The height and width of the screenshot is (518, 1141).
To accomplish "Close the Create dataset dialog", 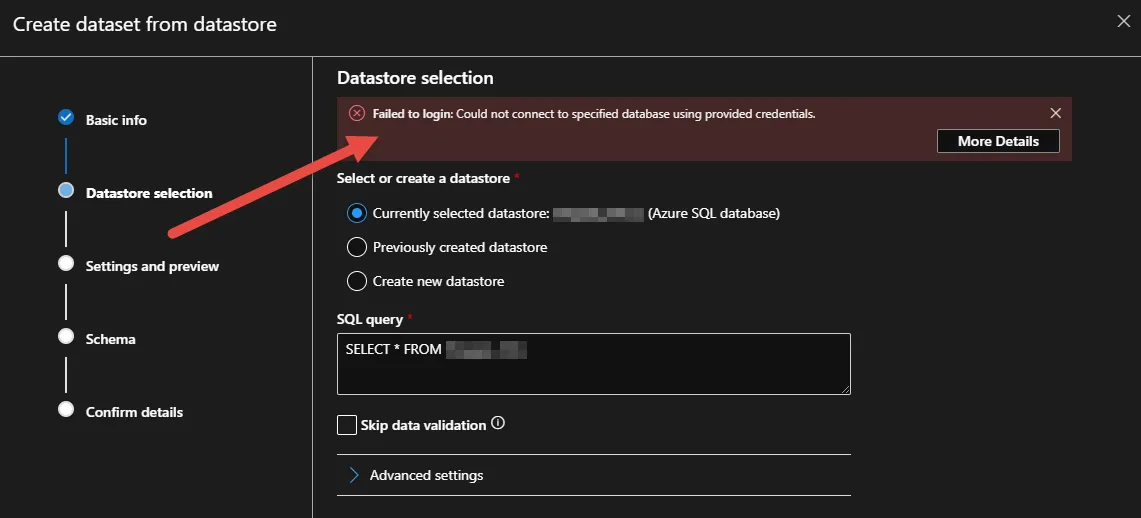I will tap(1123, 21).
